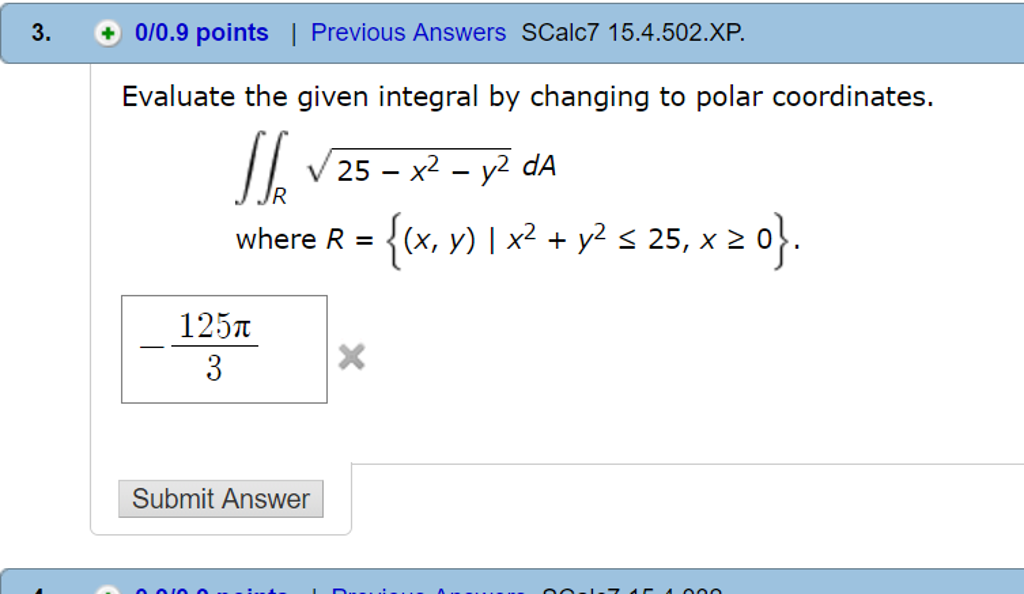Click the green plus icon for question 4
The width and height of the screenshot is (1024, 594).
pos(106,589)
